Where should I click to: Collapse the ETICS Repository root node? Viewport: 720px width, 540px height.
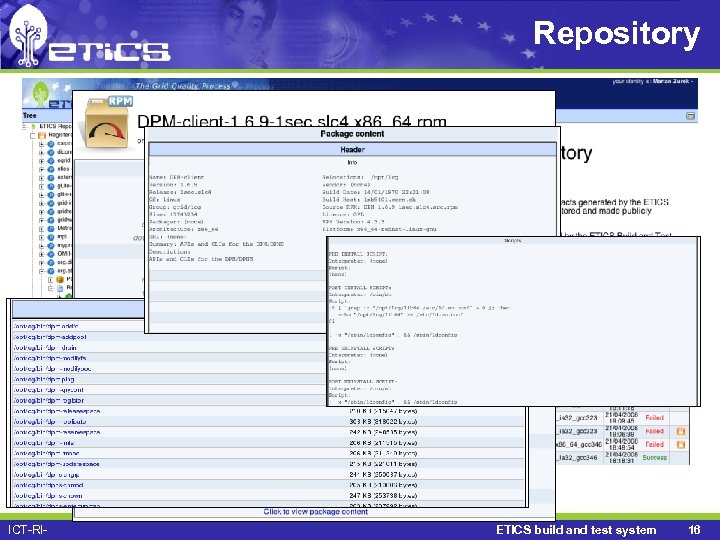pos(24,127)
